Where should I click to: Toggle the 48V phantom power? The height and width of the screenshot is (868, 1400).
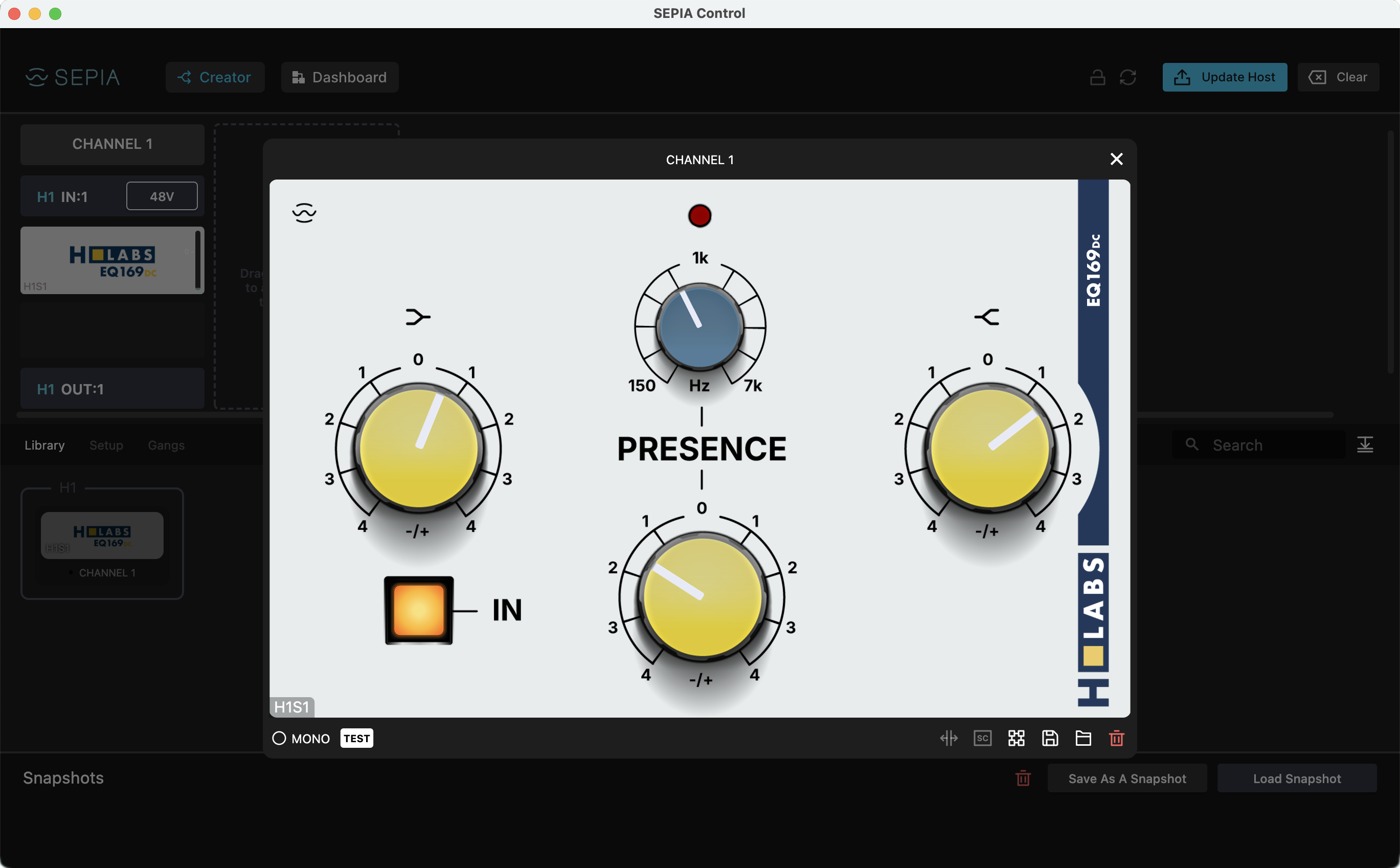(162, 196)
